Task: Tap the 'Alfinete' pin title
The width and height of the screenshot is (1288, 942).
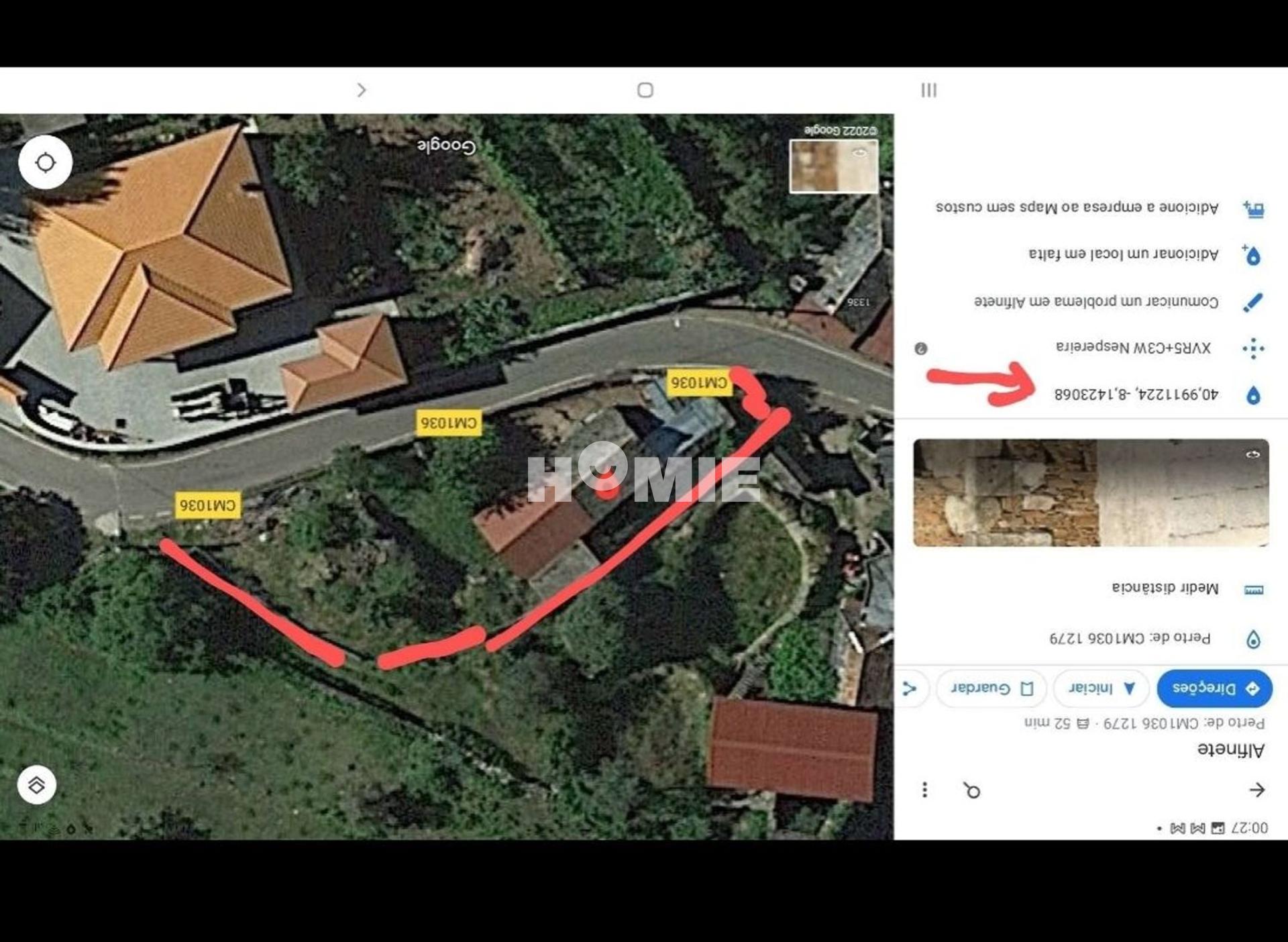Action: tap(1231, 749)
